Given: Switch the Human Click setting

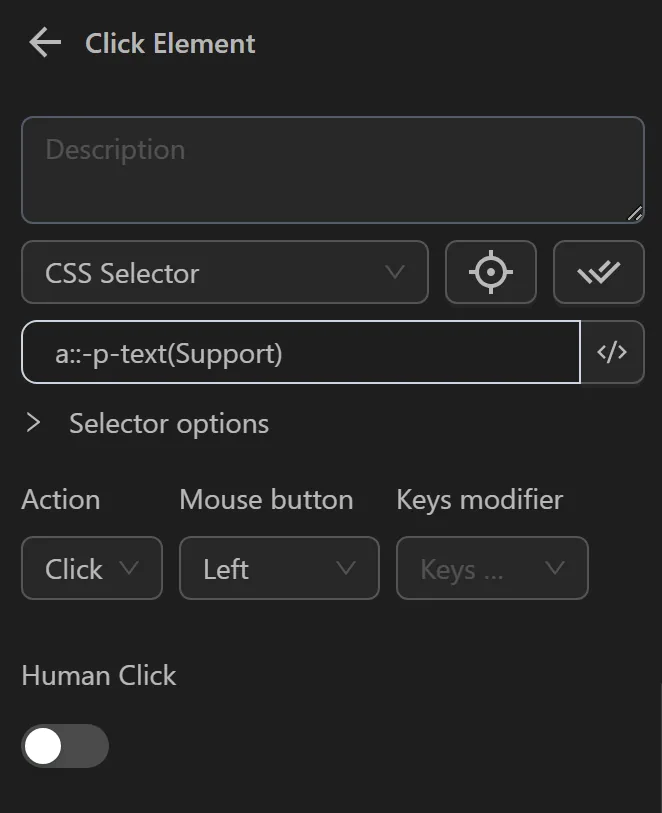Looking at the screenshot, I should click(x=65, y=746).
